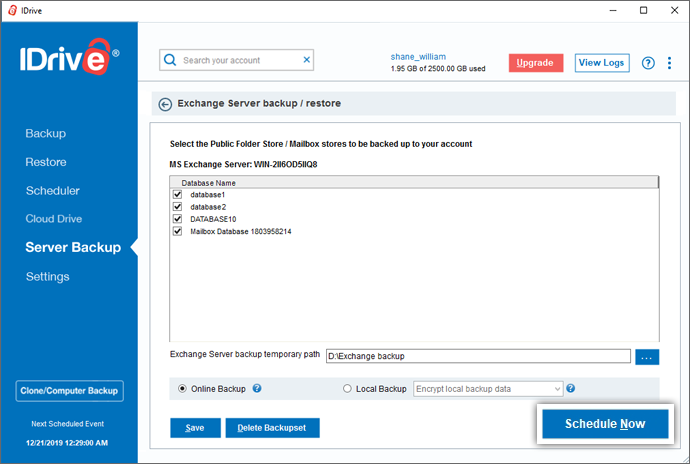Click the Search your account field
The height and width of the screenshot is (464, 690).
coord(237,60)
